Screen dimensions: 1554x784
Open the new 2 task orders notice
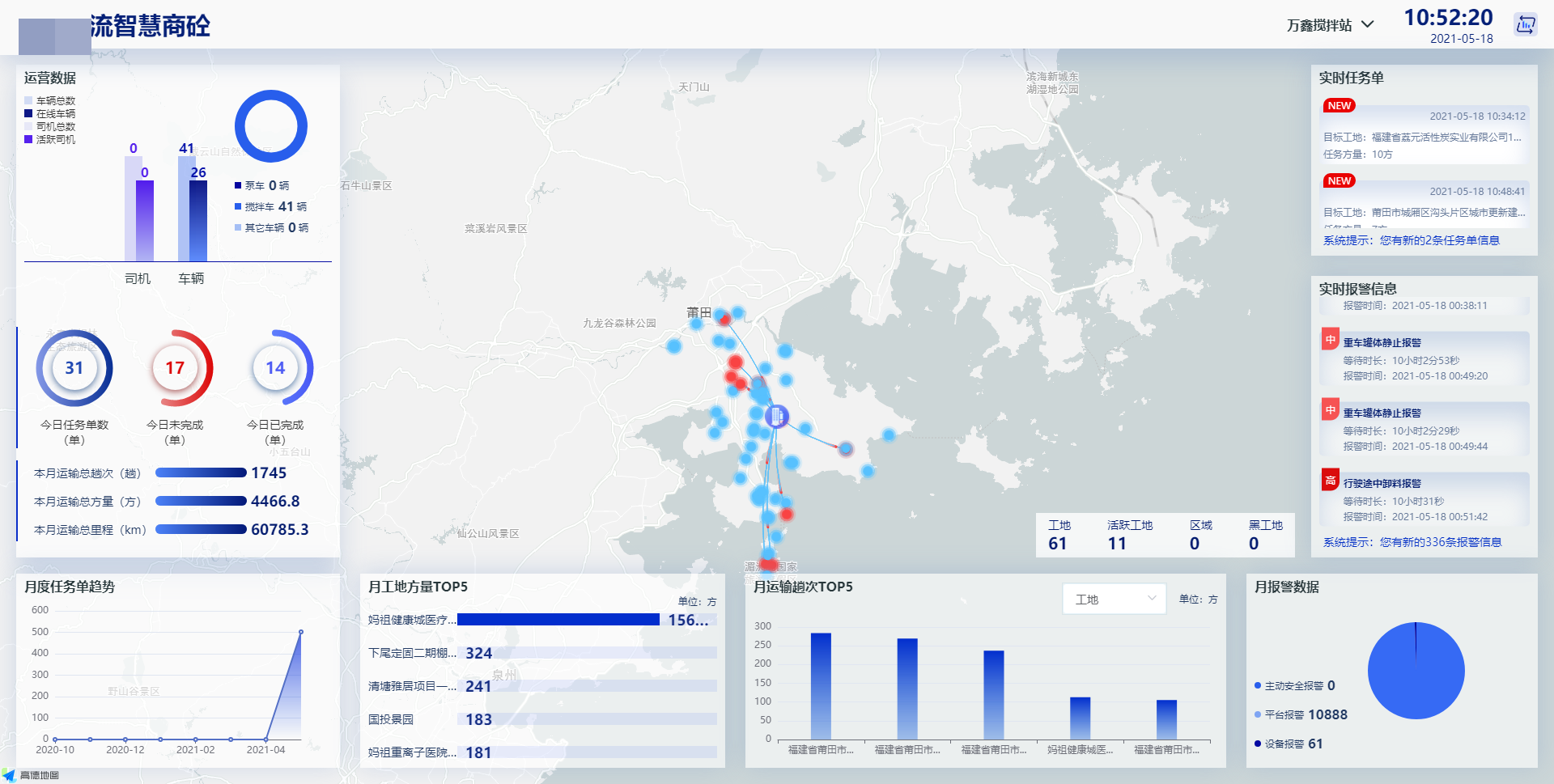(x=1411, y=240)
